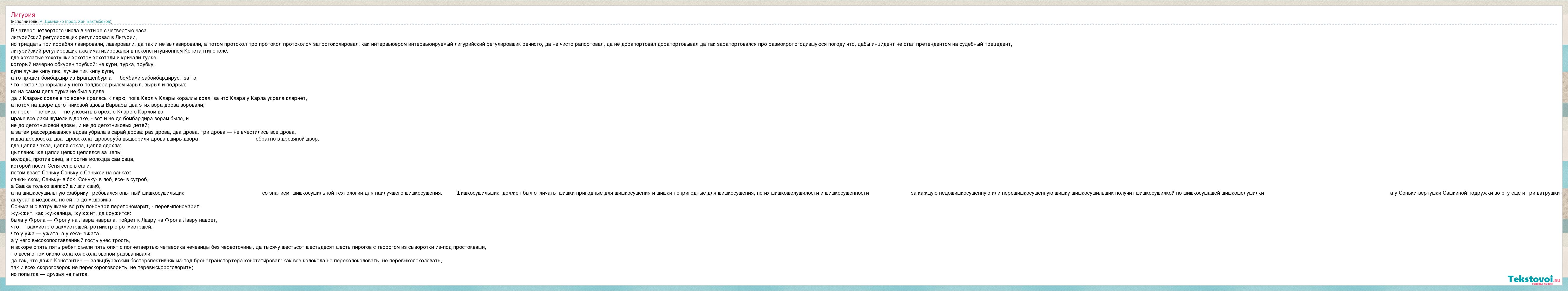Click the line 'мраке все раки шумели в драке'

[x=100, y=118]
